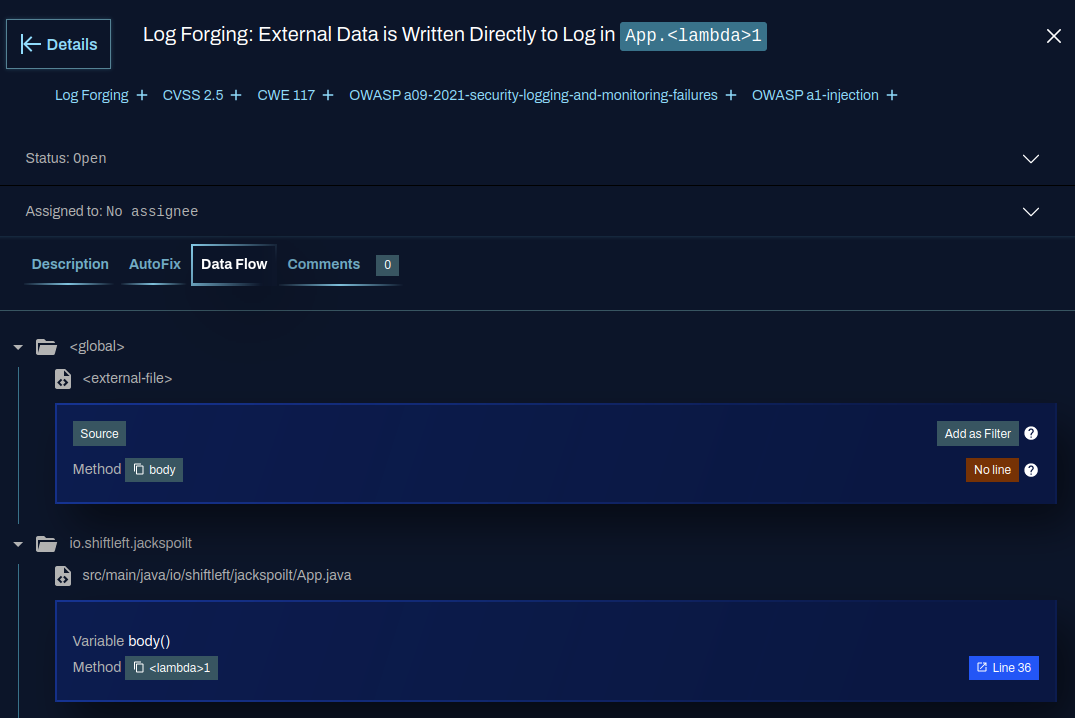Click the plus icon beside CWE 117
This screenshot has height=718, width=1075.
(328, 96)
